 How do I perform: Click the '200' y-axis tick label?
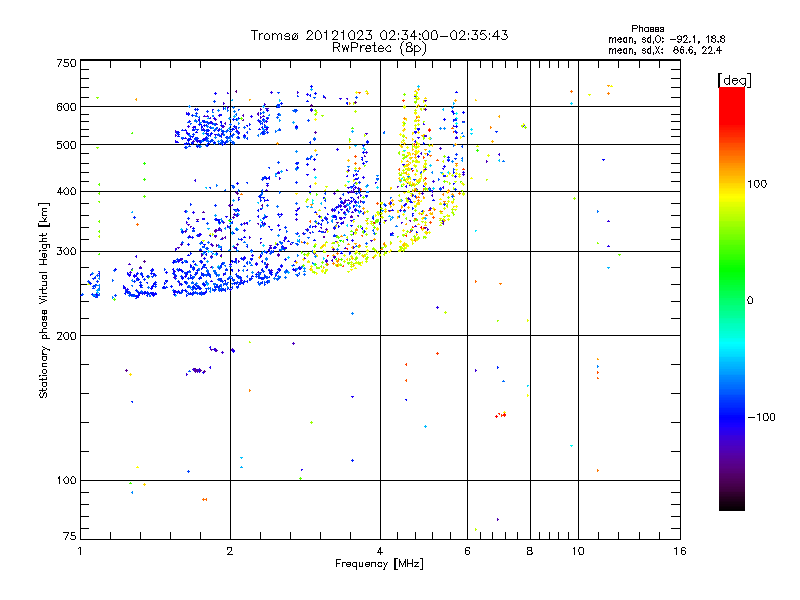tap(67, 336)
